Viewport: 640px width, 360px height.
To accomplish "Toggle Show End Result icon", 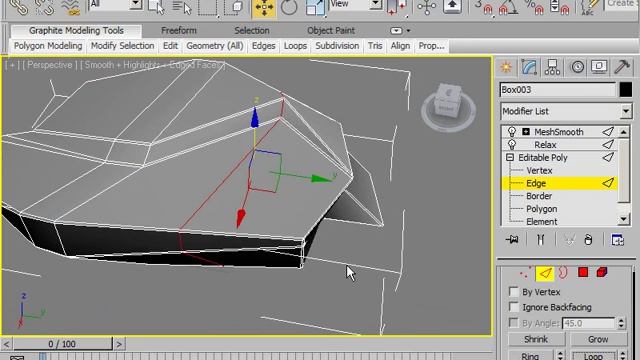I will [x=540, y=240].
